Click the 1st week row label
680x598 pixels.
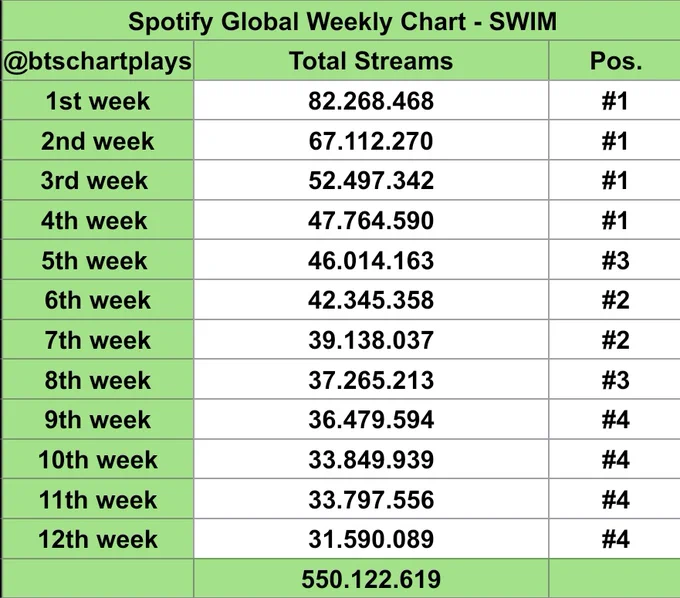(x=98, y=101)
